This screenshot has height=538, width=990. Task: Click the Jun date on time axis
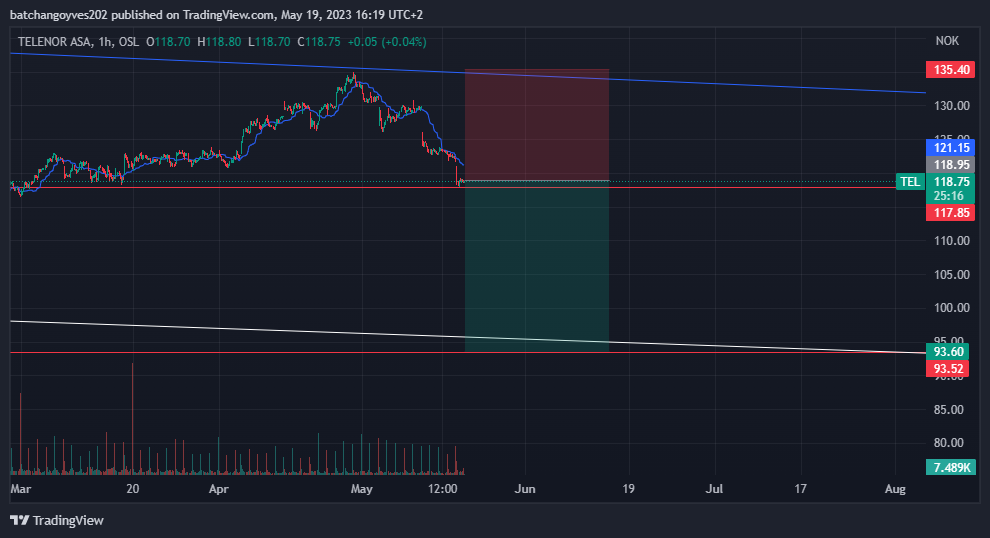525,489
